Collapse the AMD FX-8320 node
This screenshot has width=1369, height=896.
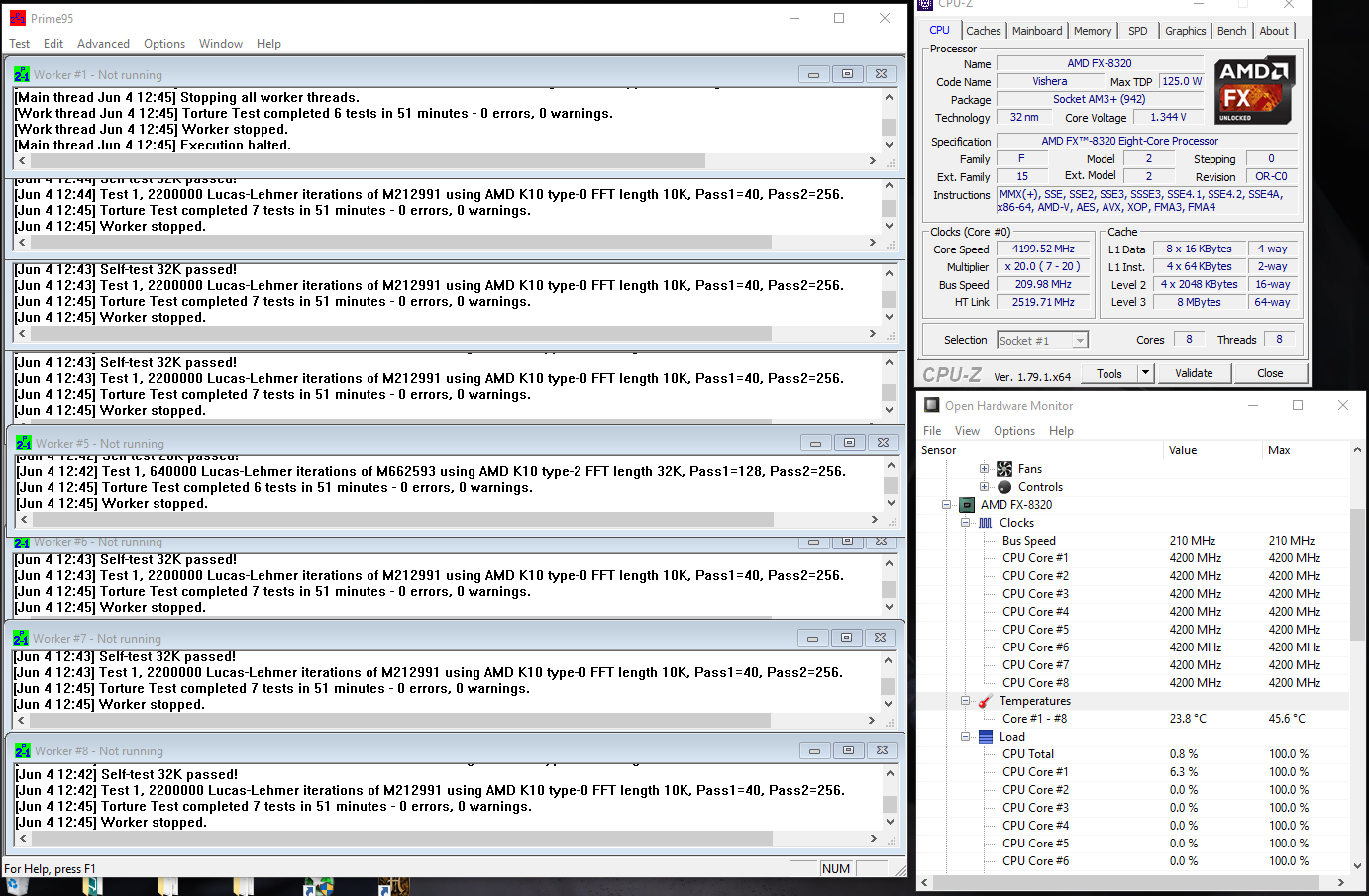pyautogui.click(x=946, y=505)
